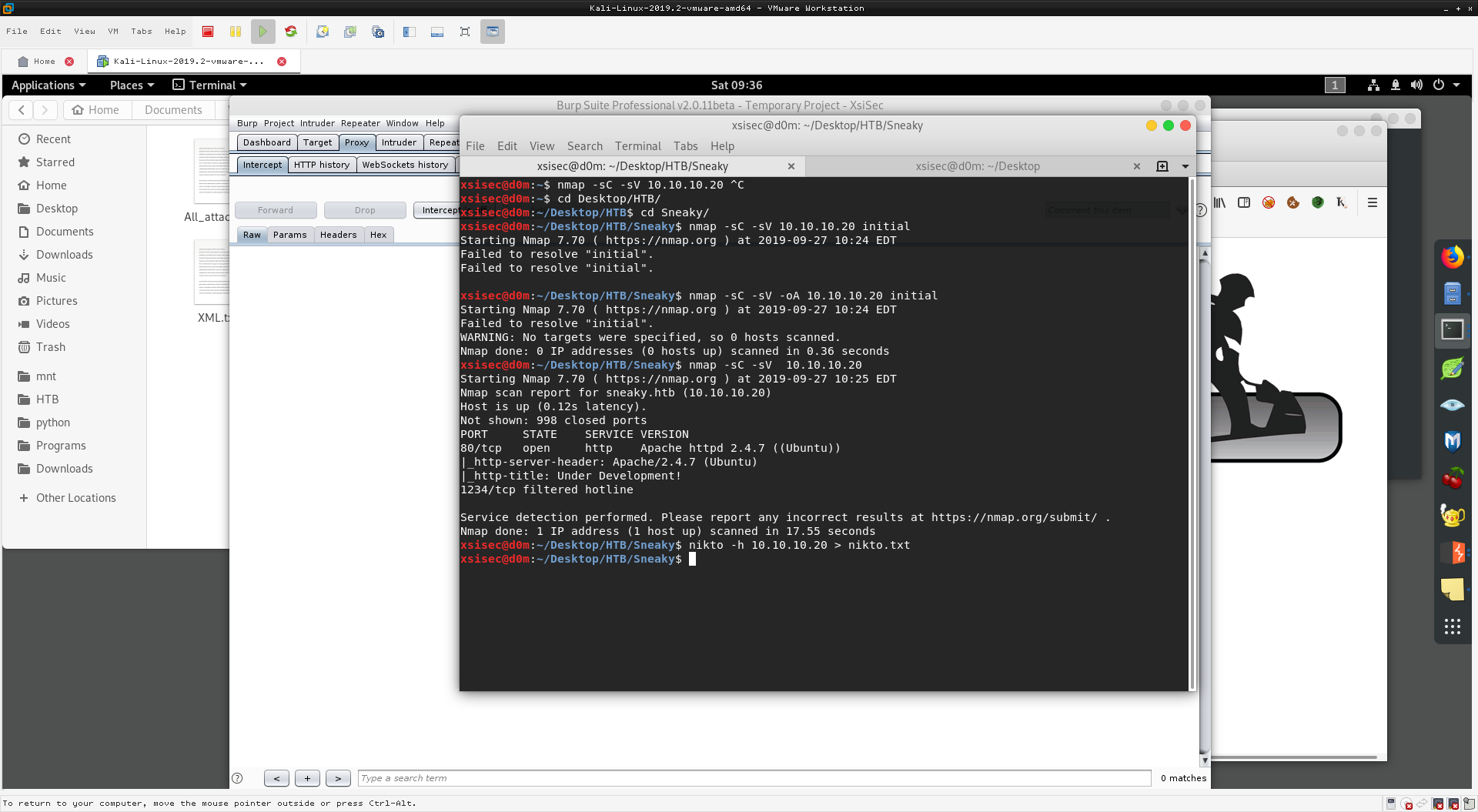Open the VMware VM menu
Screen dimensions: 1478x812
113,32
